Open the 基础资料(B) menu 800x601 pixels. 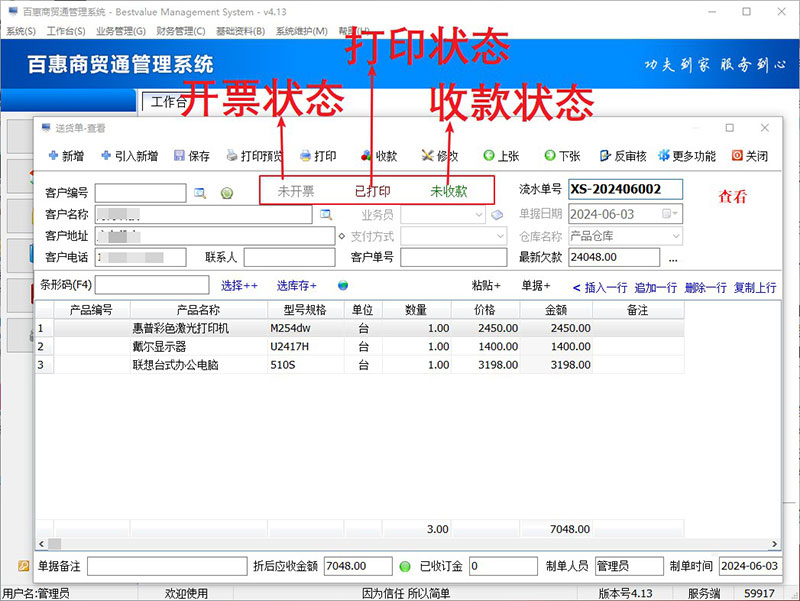[x=240, y=31]
